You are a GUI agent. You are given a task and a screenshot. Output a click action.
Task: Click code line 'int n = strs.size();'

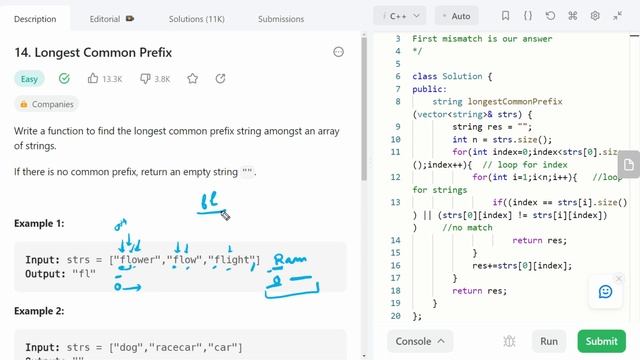tap(502, 140)
